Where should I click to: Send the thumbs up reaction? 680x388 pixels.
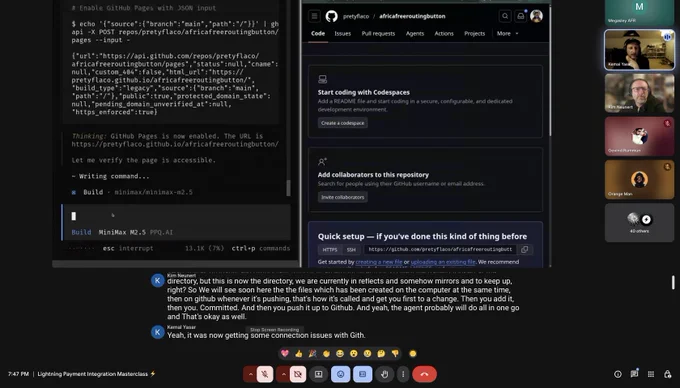click(298, 354)
